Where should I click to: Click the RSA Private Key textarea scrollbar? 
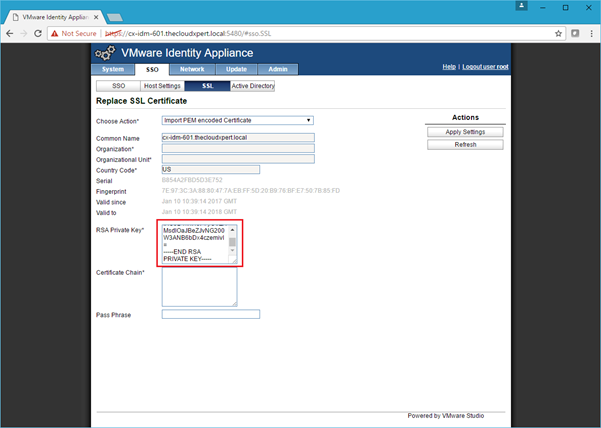point(233,242)
